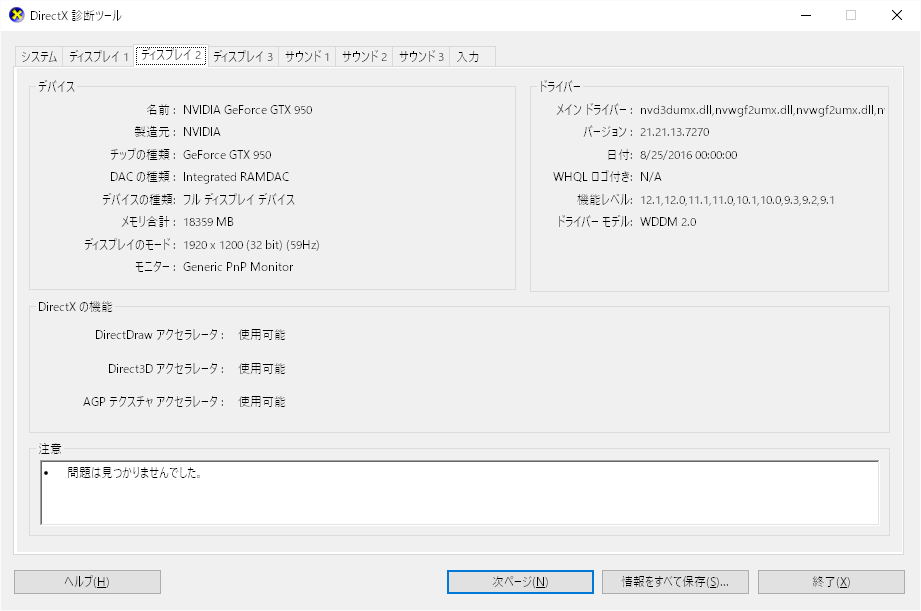The height and width of the screenshot is (611, 921).
Task: Save all info with 情報をすべて保存(S)... button
Action: click(675, 582)
